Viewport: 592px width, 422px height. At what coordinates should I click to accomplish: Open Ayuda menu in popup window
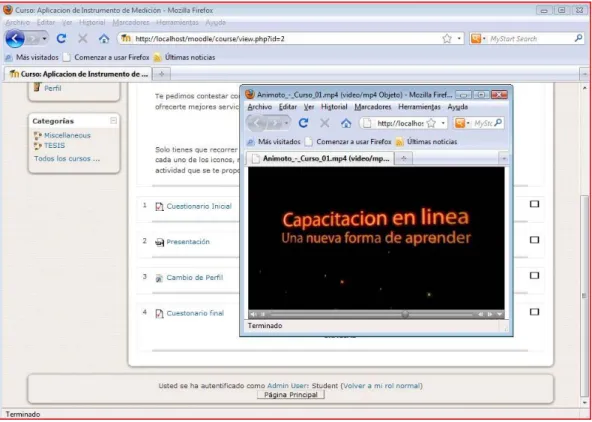458,107
